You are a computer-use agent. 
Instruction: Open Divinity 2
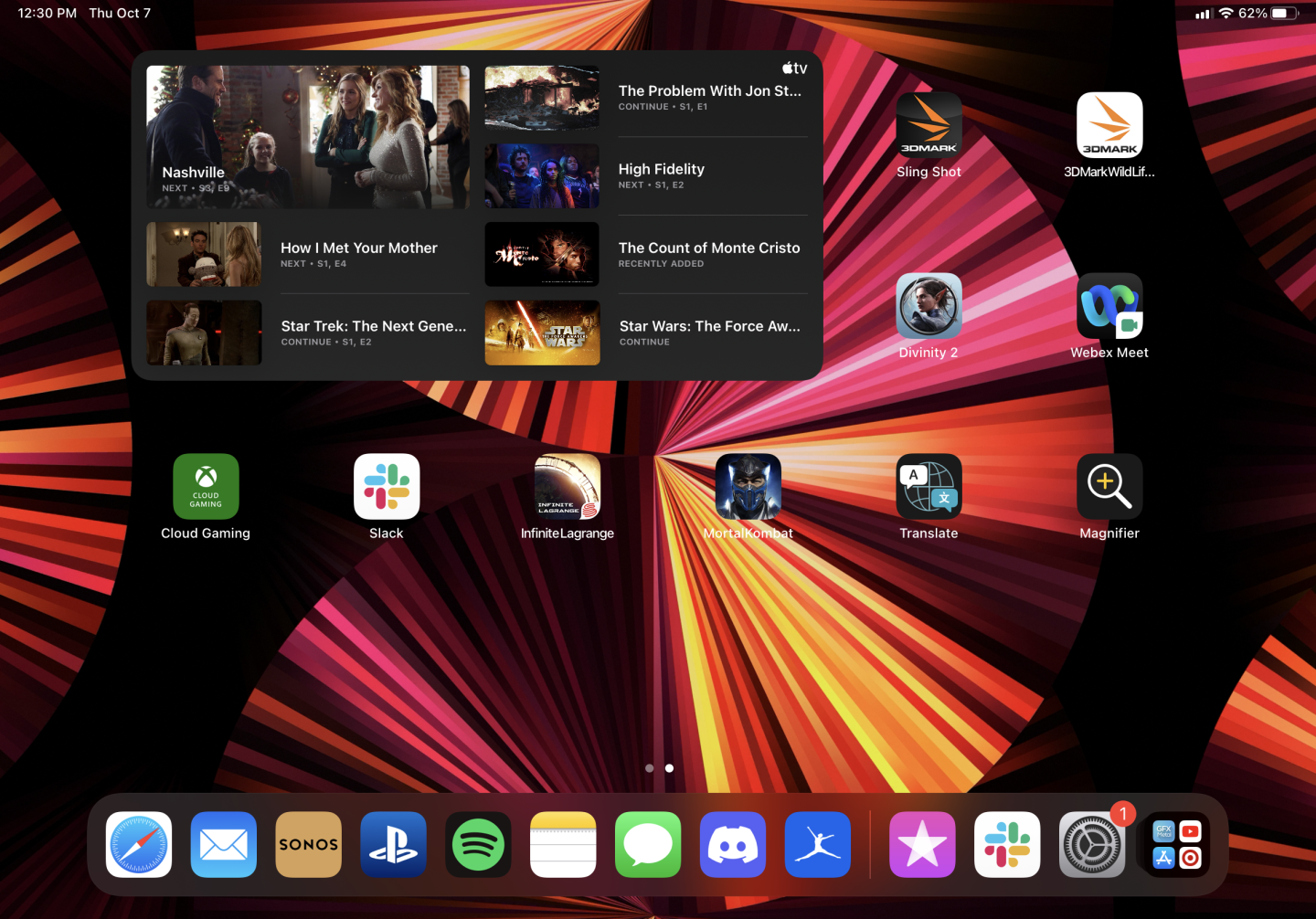point(929,306)
